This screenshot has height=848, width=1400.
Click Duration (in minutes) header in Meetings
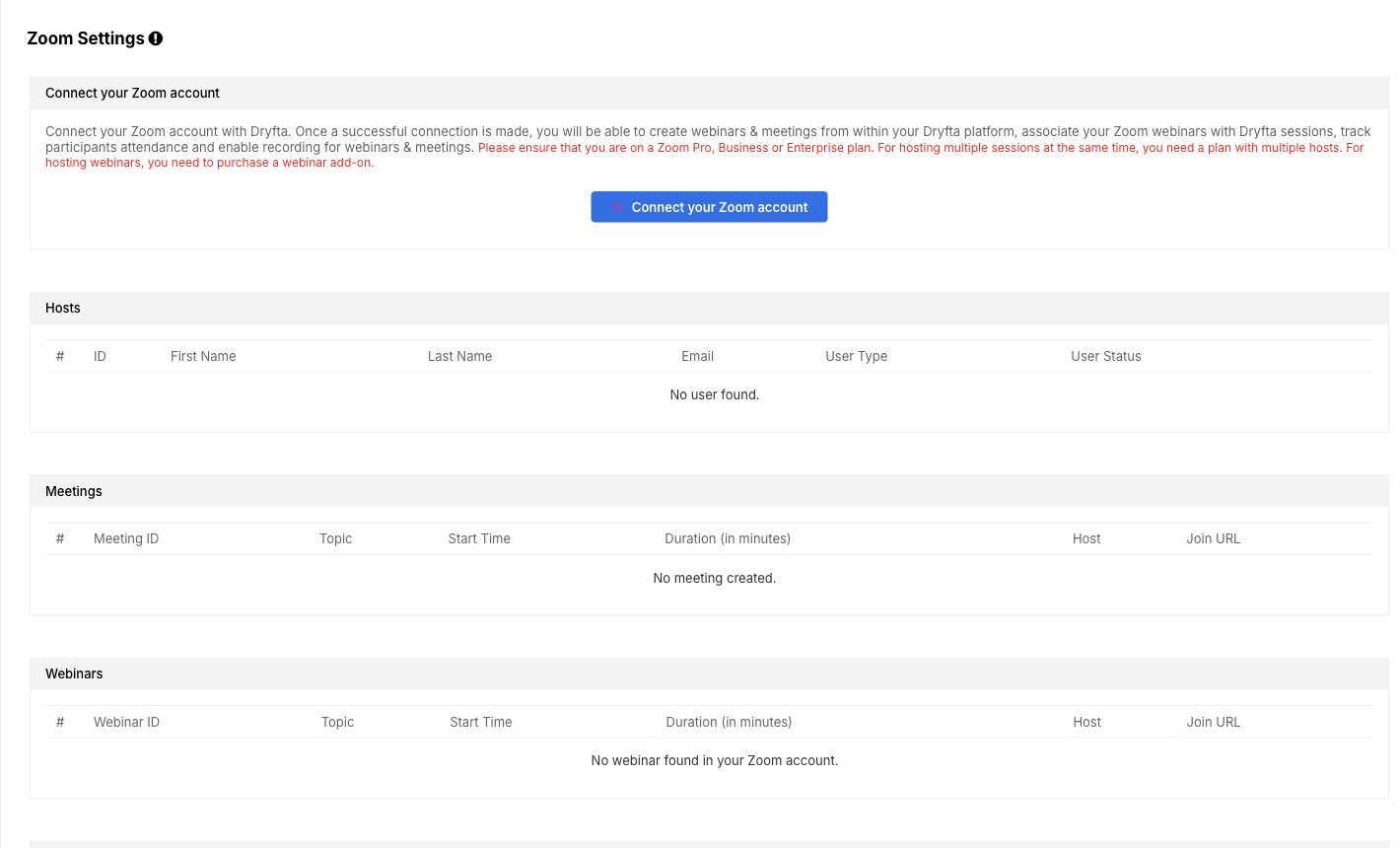click(x=728, y=538)
